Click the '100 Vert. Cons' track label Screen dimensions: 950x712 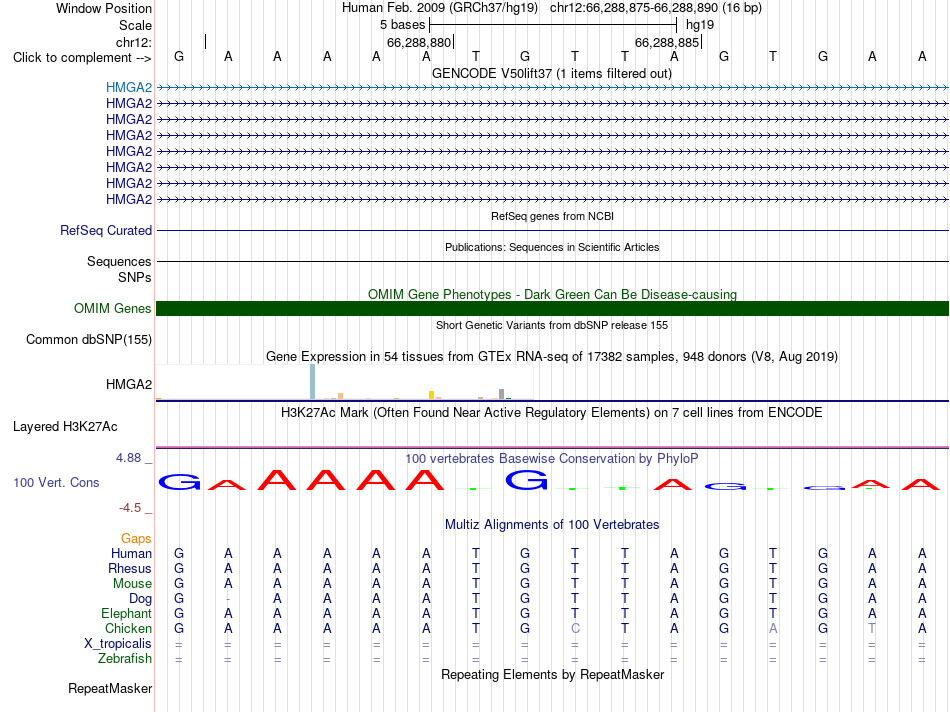(x=56, y=482)
